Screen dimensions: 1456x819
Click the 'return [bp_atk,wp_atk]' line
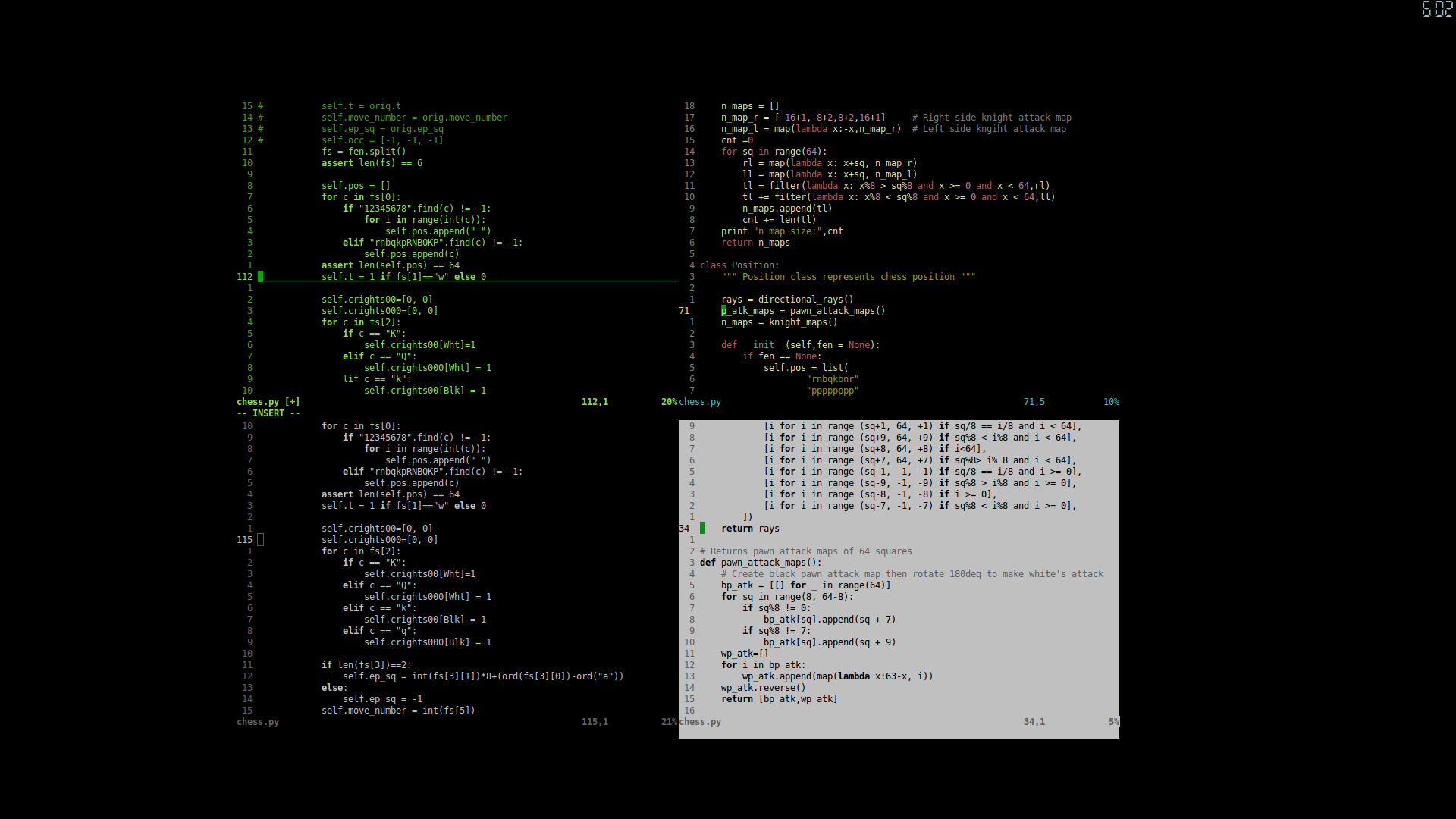(x=779, y=699)
